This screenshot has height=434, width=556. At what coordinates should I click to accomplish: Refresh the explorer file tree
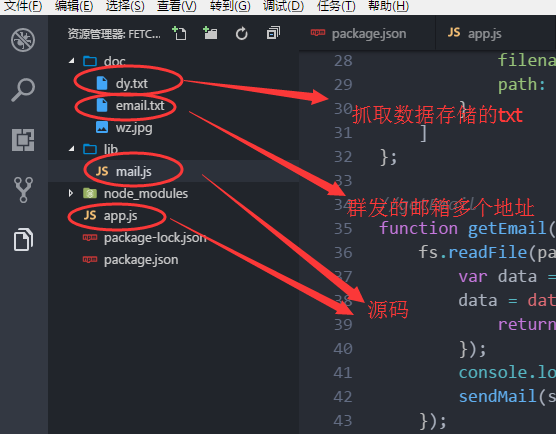pos(241,34)
